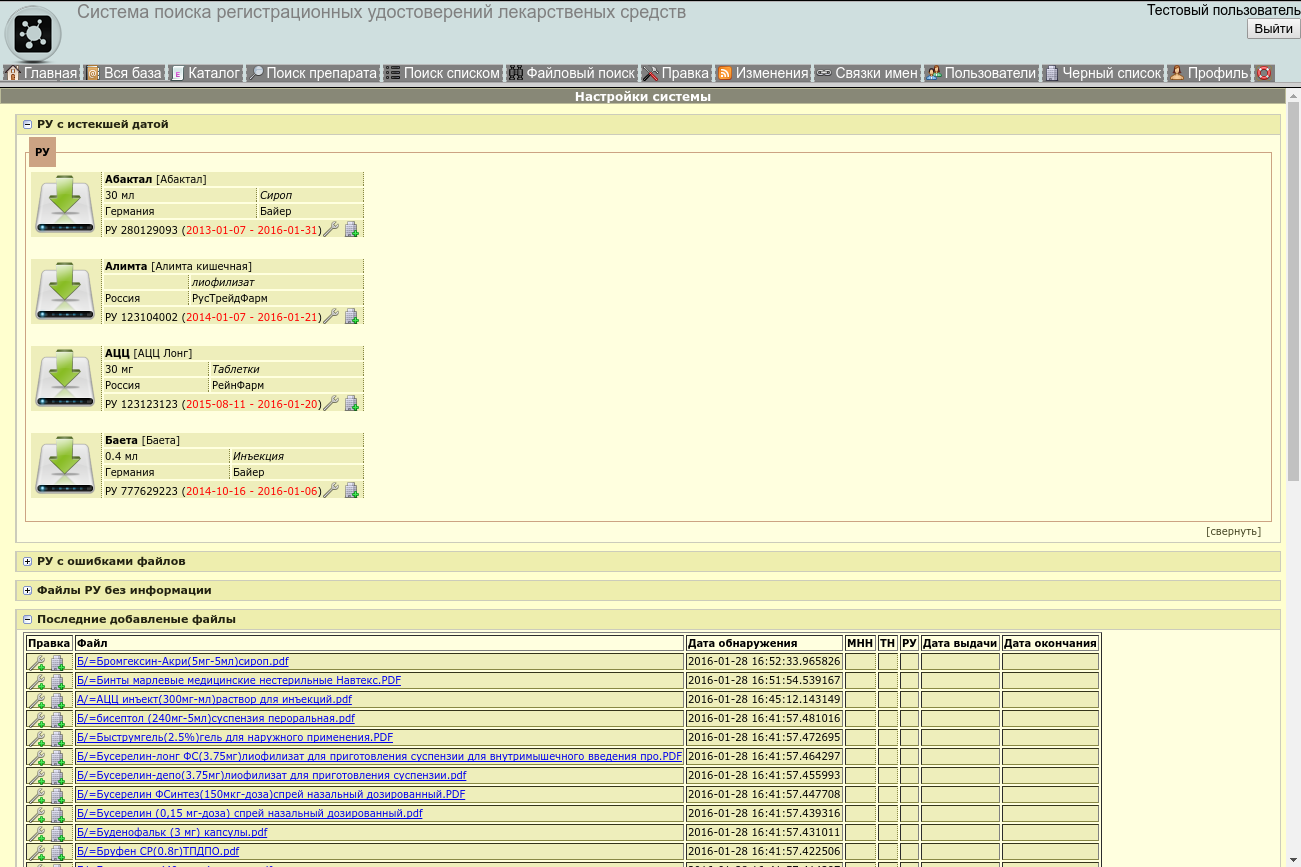Open the Буденофальк (3 мг) капсулы.pdf link

172,833
